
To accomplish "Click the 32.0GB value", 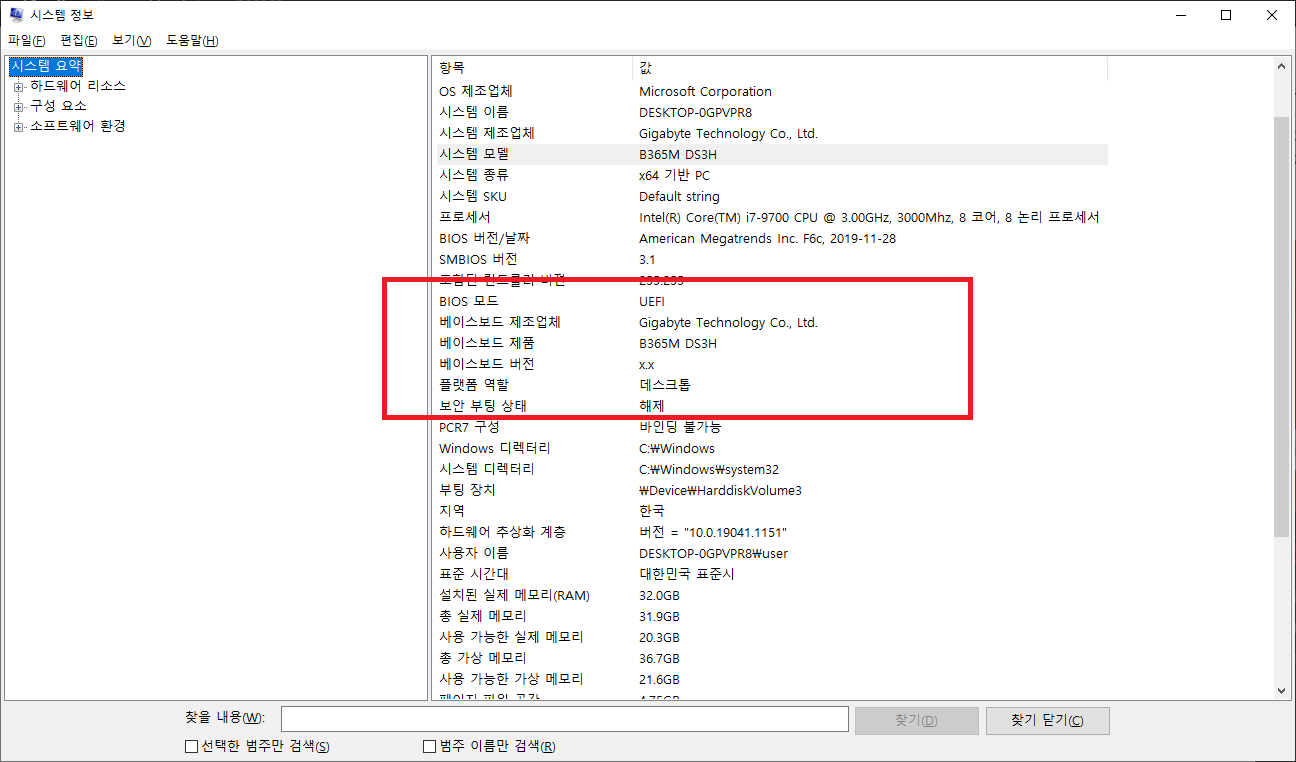I will tap(659, 595).
